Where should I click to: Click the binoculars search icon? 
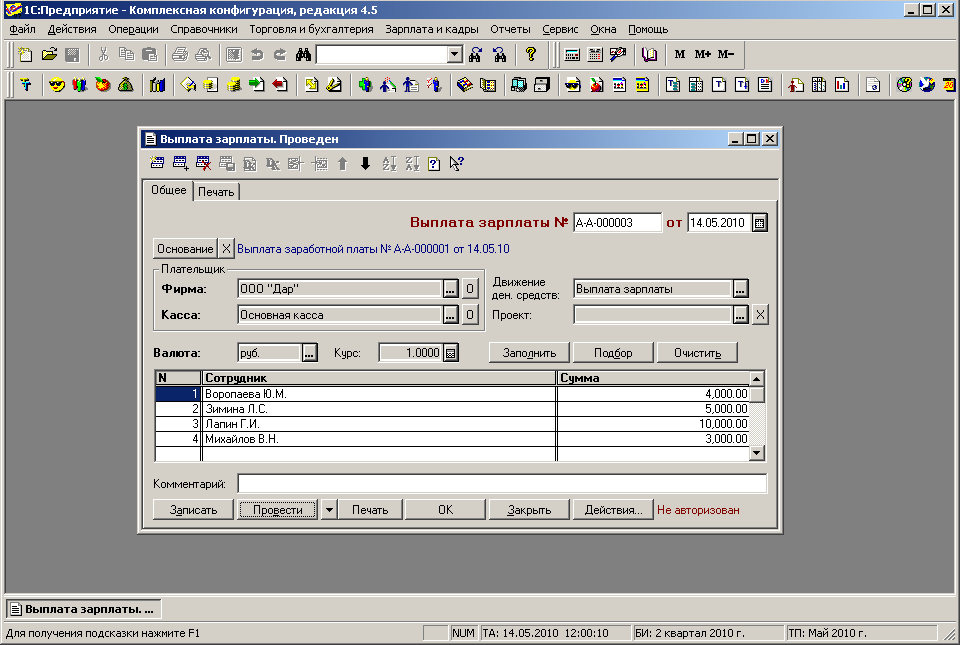pyautogui.click(x=303, y=54)
